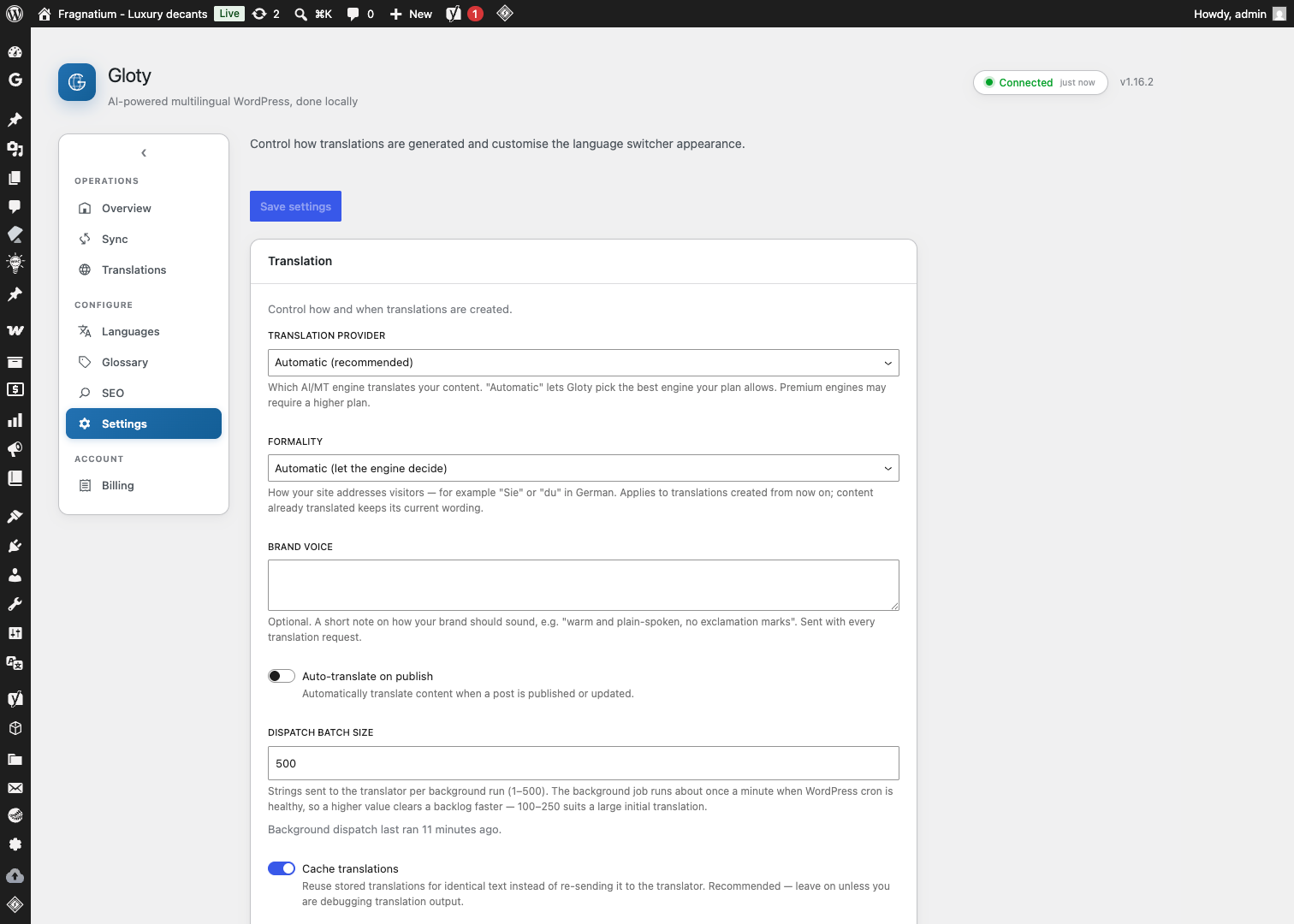Open the Comments bubble in admin sidebar
Image resolution: width=1294 pixels, height=924 pixels.
click(15, 206)
